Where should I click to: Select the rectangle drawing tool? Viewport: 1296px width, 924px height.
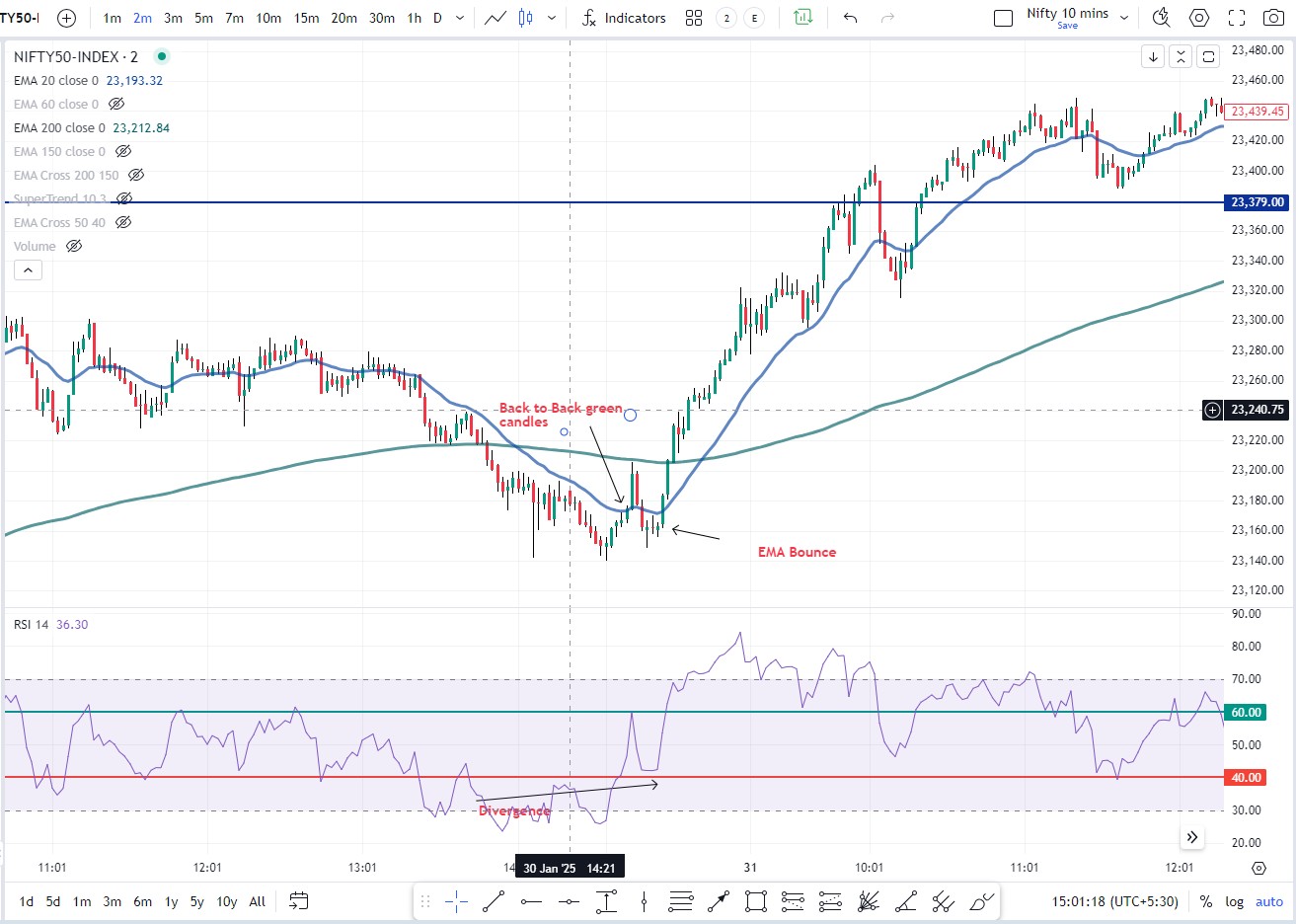point(756,900)
